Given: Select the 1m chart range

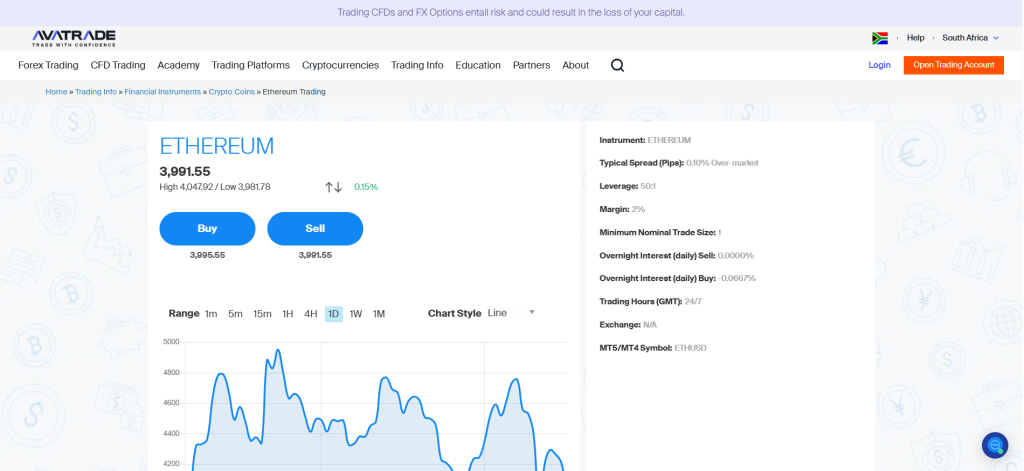Looking at the screenshot, I should [x=211, y=314].
